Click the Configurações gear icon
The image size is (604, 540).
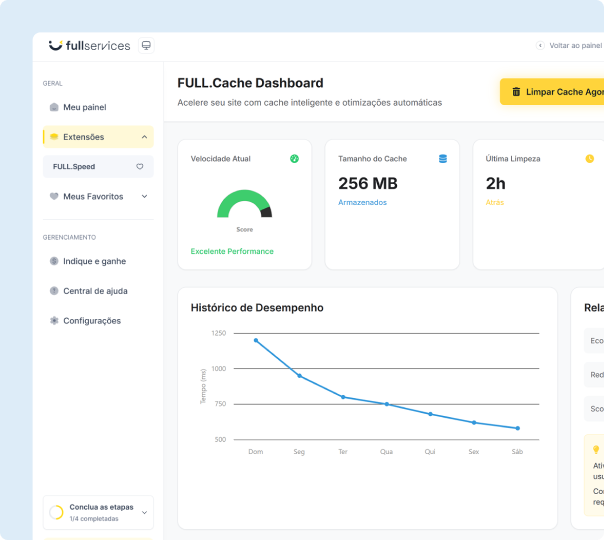pyautogui.click(x=54, y=321)
